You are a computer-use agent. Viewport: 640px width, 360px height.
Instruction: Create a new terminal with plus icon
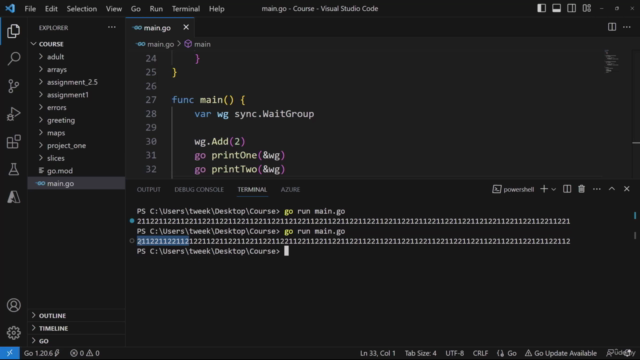(x=544, y=189)
